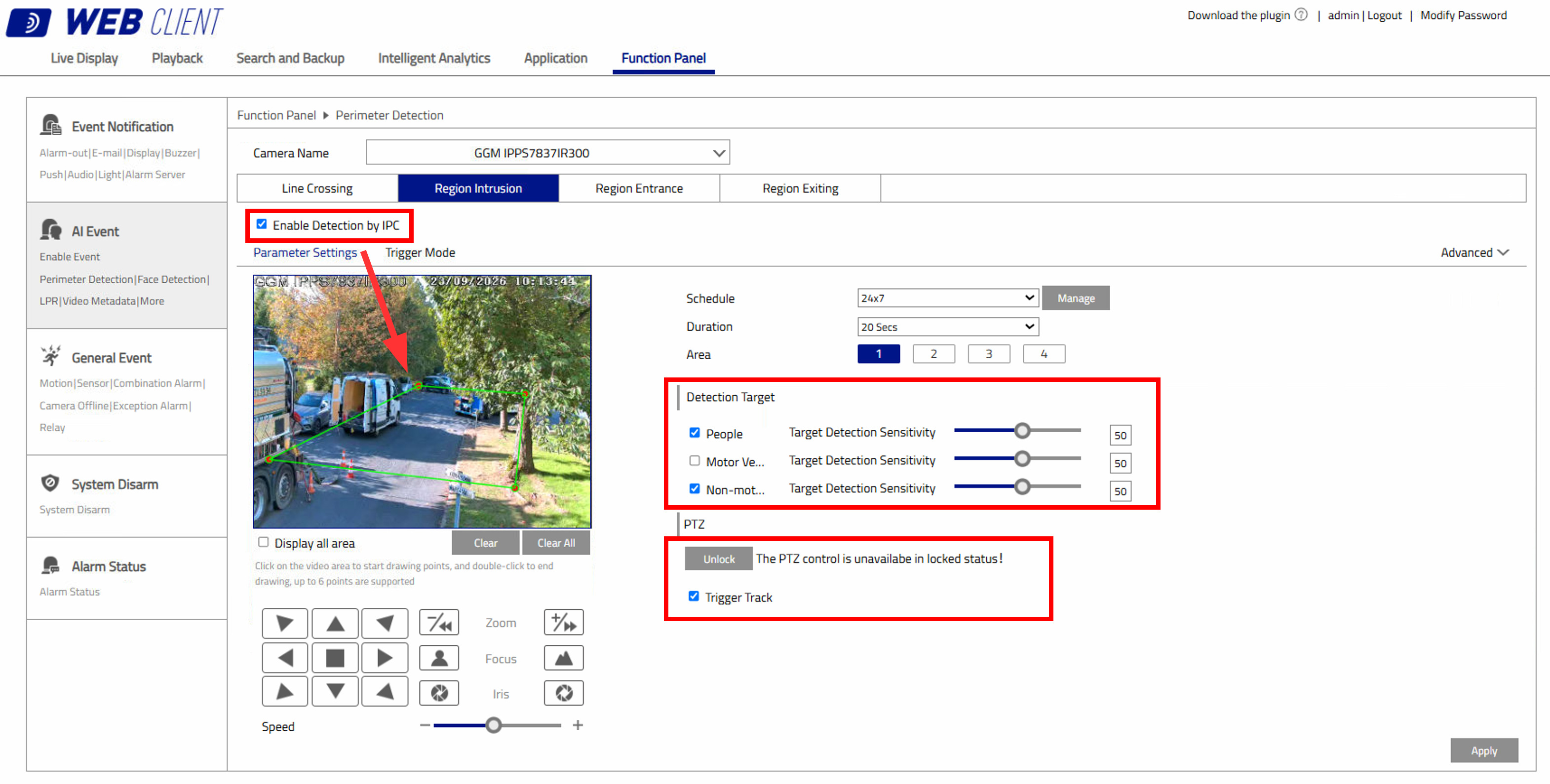Click the zoom out icon button
Viewport: 1550px width, 784px height.
click(439, 623)
